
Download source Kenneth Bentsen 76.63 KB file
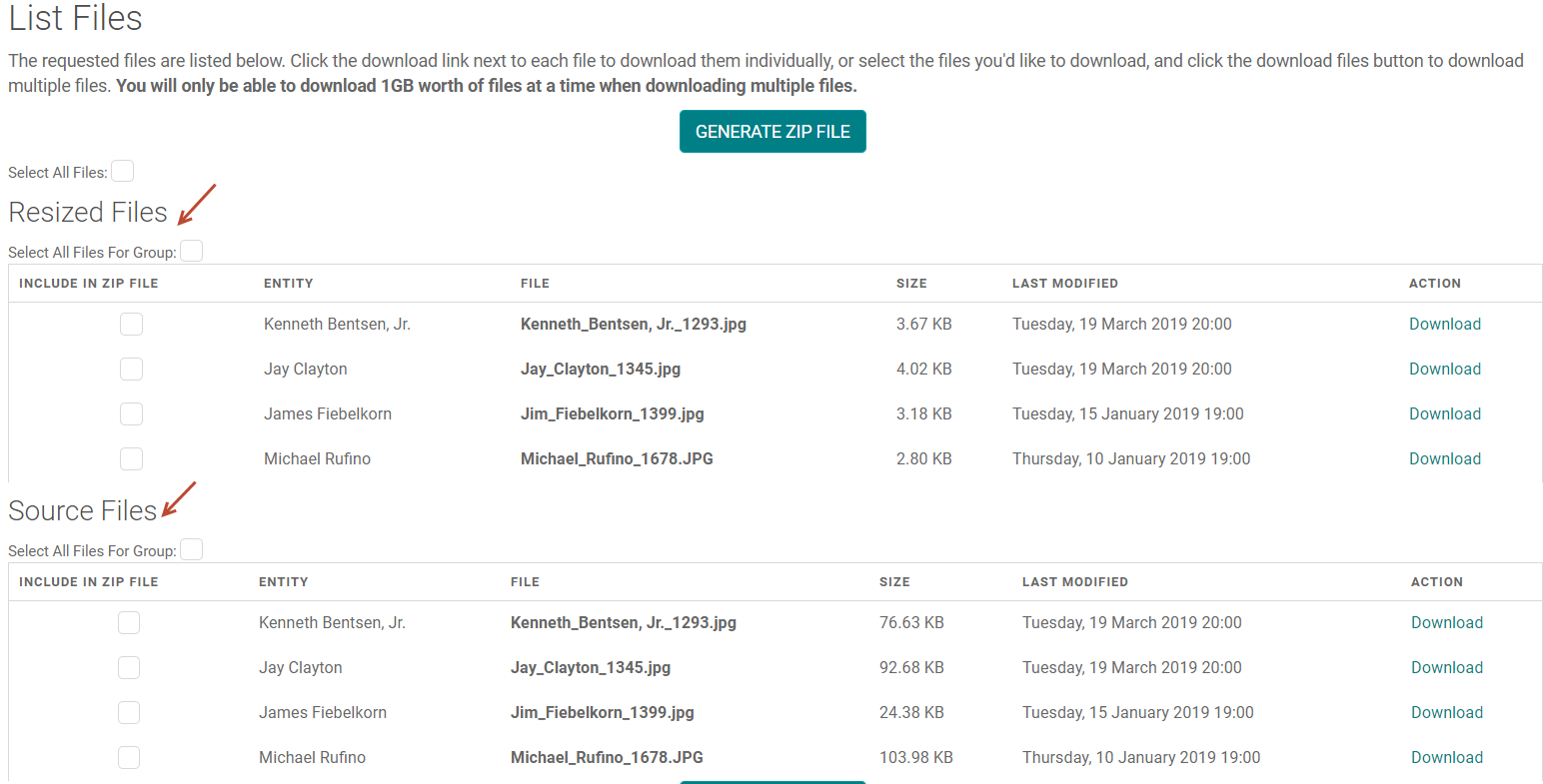click(1446, 622)
